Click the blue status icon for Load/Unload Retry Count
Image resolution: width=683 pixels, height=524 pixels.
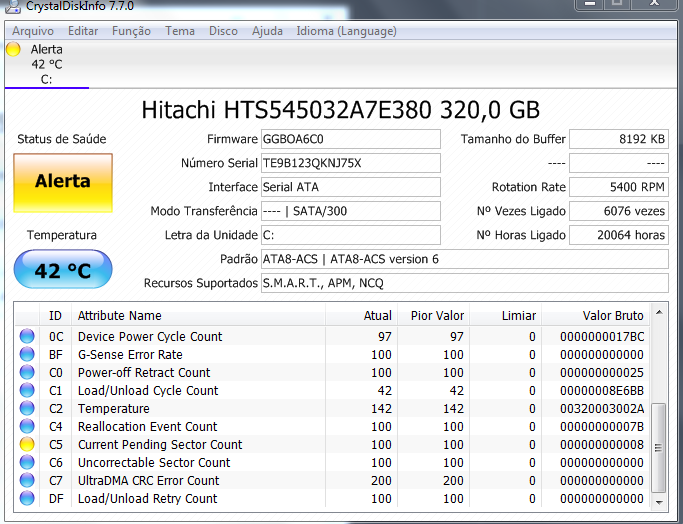[27, 498]
